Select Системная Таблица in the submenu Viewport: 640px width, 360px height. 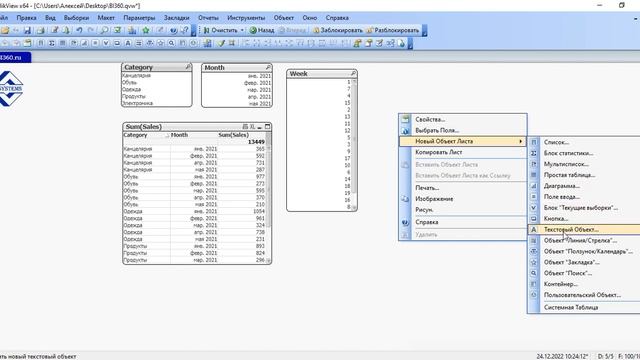[x=584, y=308]
